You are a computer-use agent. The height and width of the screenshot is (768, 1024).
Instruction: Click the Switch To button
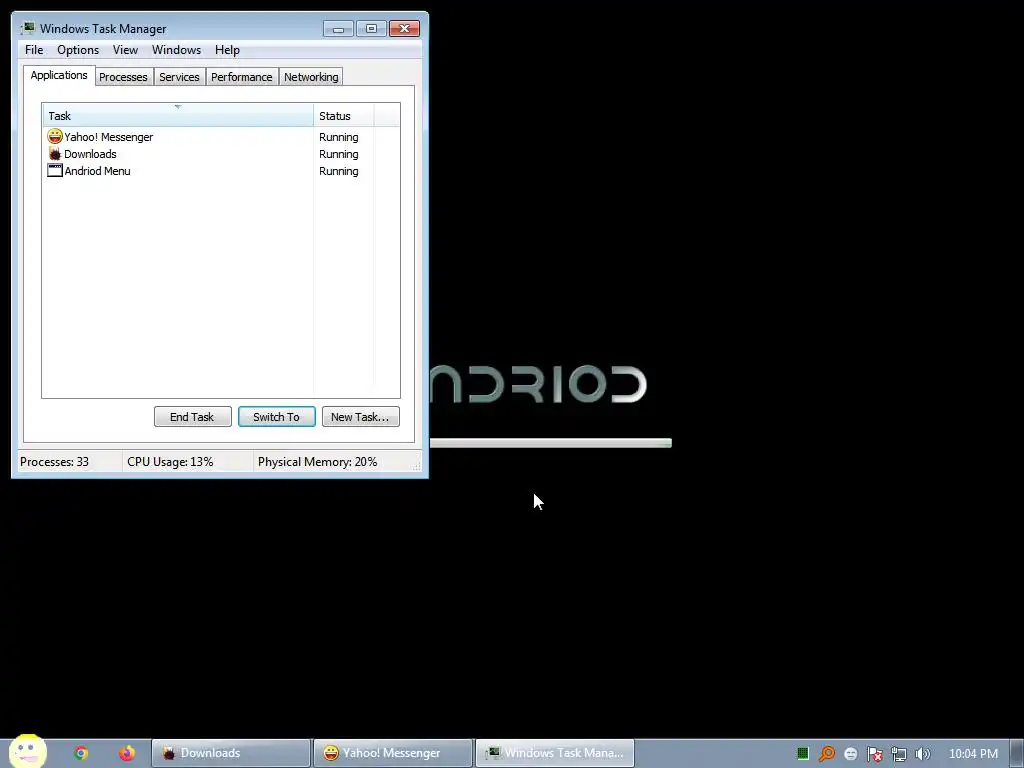coord(277,417)
